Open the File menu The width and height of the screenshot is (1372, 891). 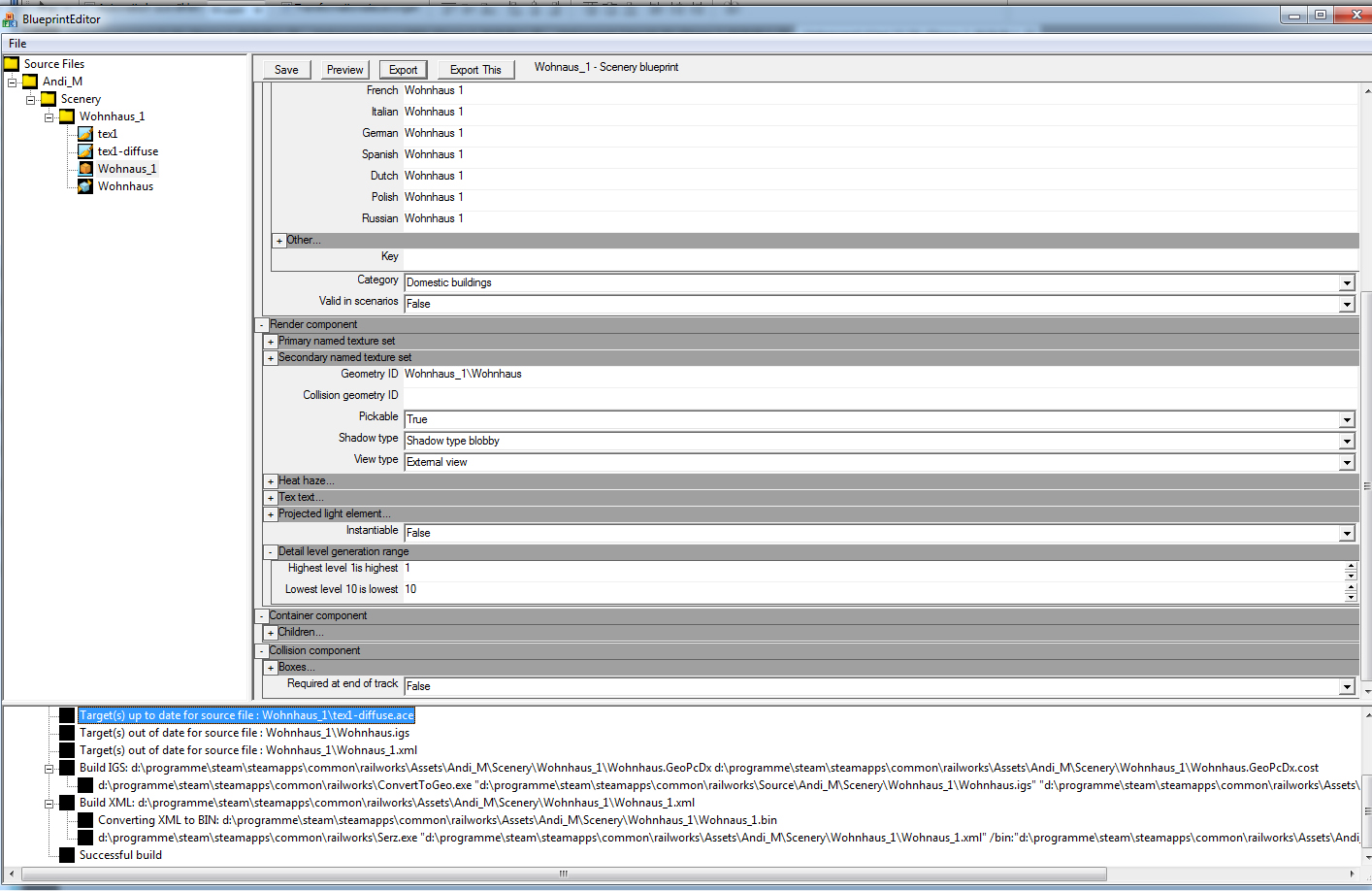(x=17, y=44)
